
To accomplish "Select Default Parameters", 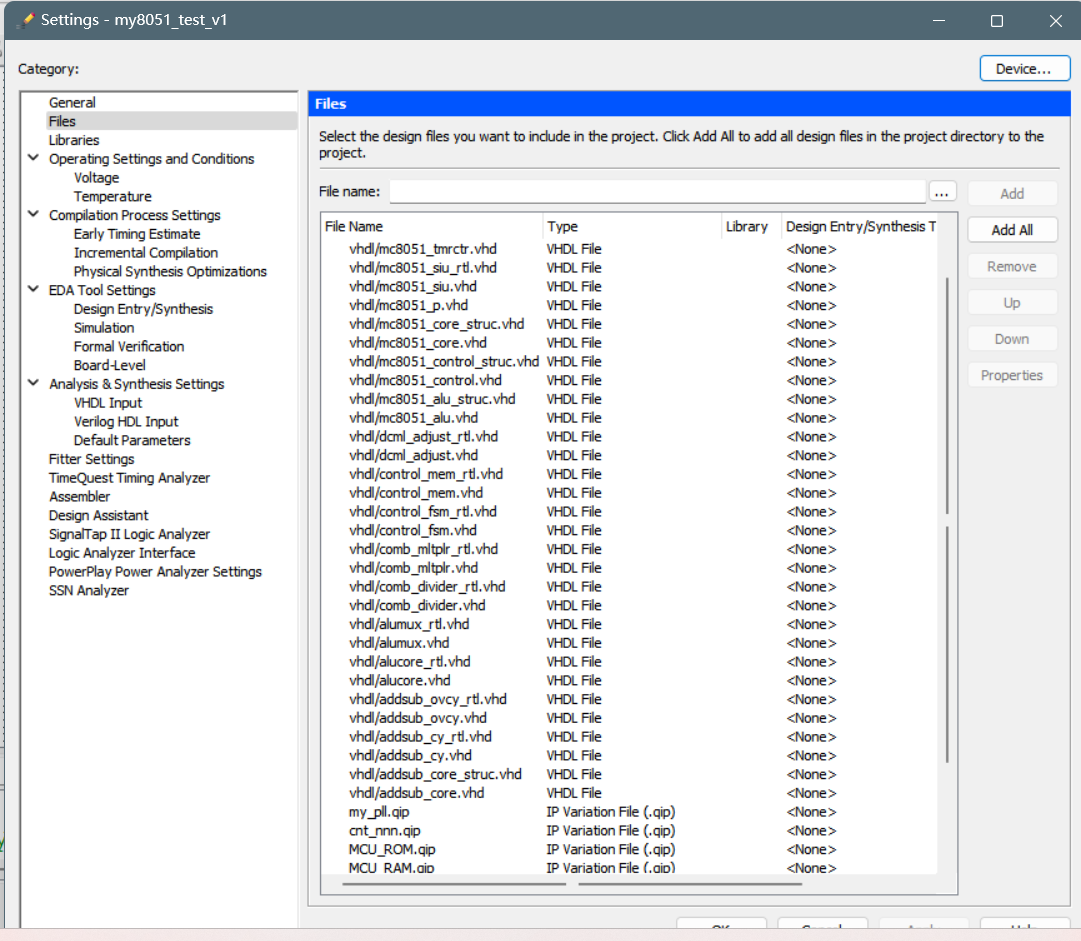I will coord(132,441).
